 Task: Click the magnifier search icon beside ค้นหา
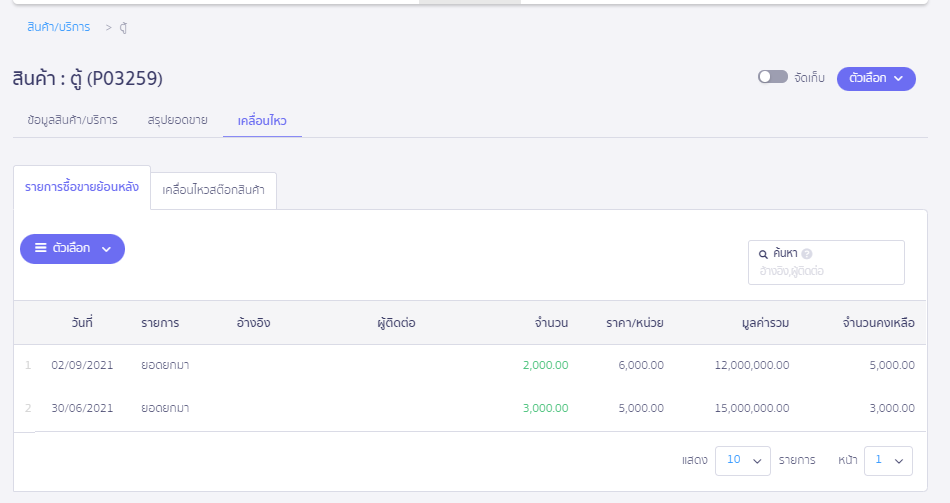764,254
